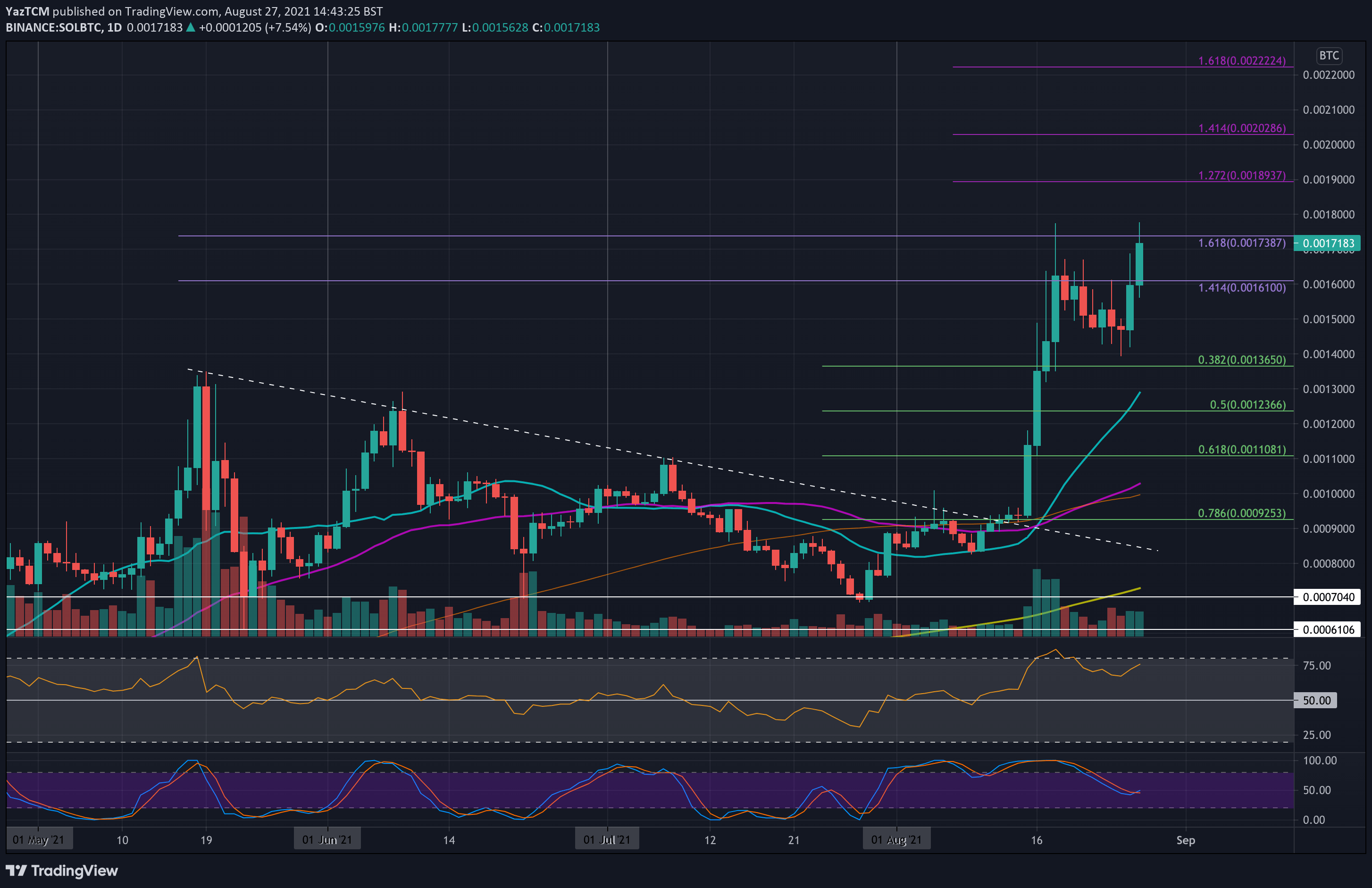Screen dimensions: 1372x888
Task: Click the 1.618(0.0022224) Fibonacci label
Action: [1242, 60]
